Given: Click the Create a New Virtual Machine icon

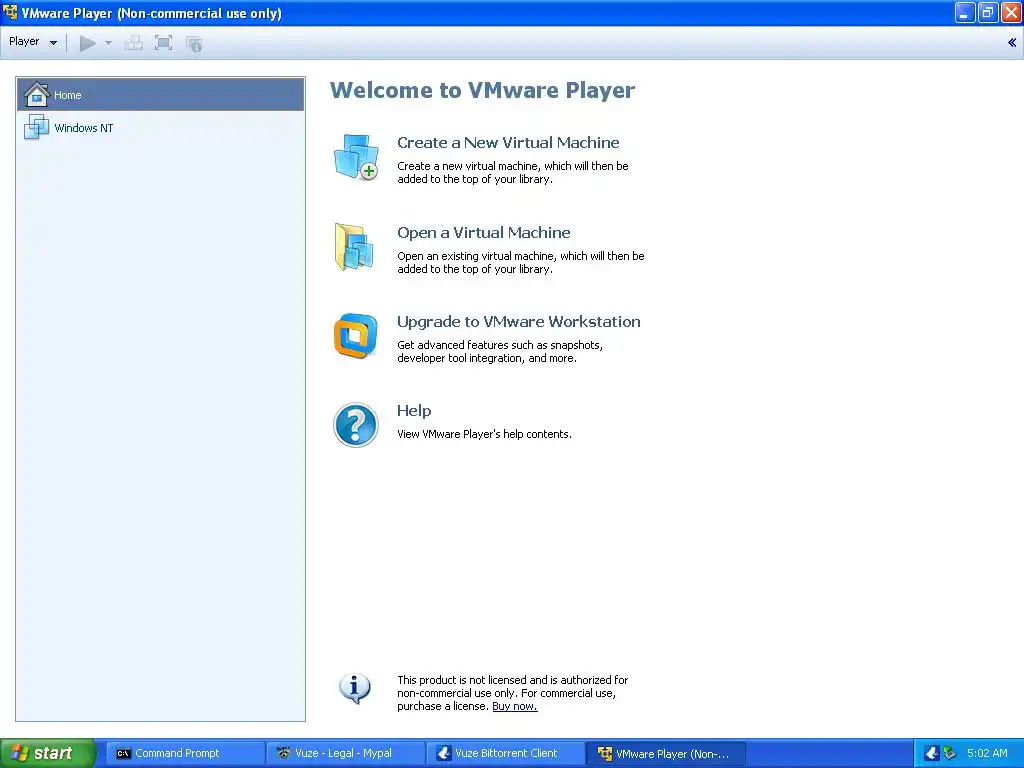Looking at the screenshot, I should pyautogui.click(x=356, y=157).
